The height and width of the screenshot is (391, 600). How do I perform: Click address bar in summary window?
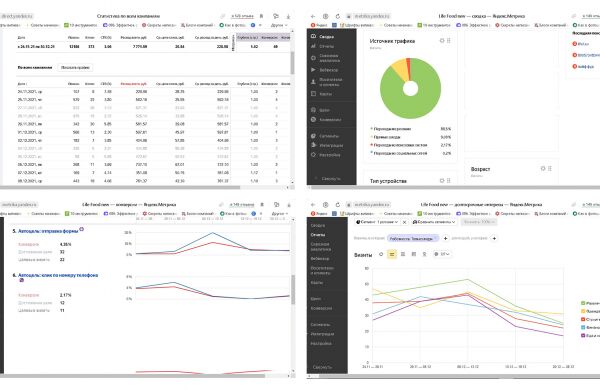coord(371,16)
